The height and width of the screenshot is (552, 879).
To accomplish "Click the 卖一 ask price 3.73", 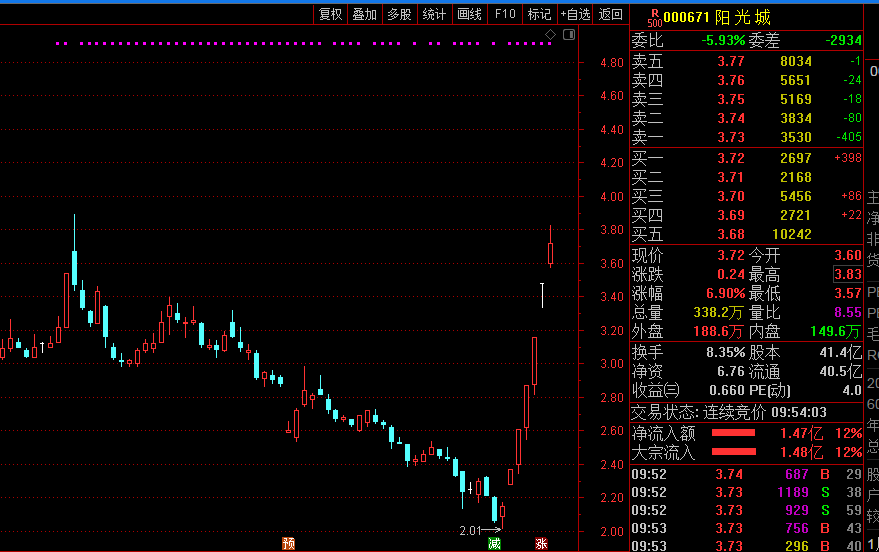I will [x=730, y=137].
